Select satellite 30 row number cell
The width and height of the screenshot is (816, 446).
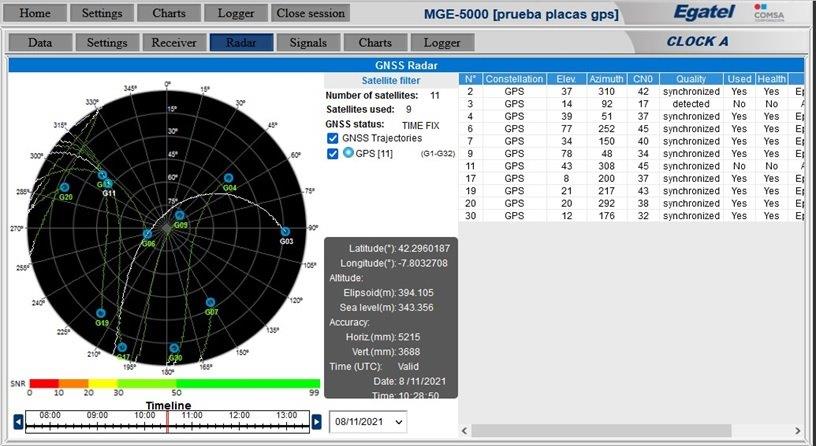tap(470, 216)
